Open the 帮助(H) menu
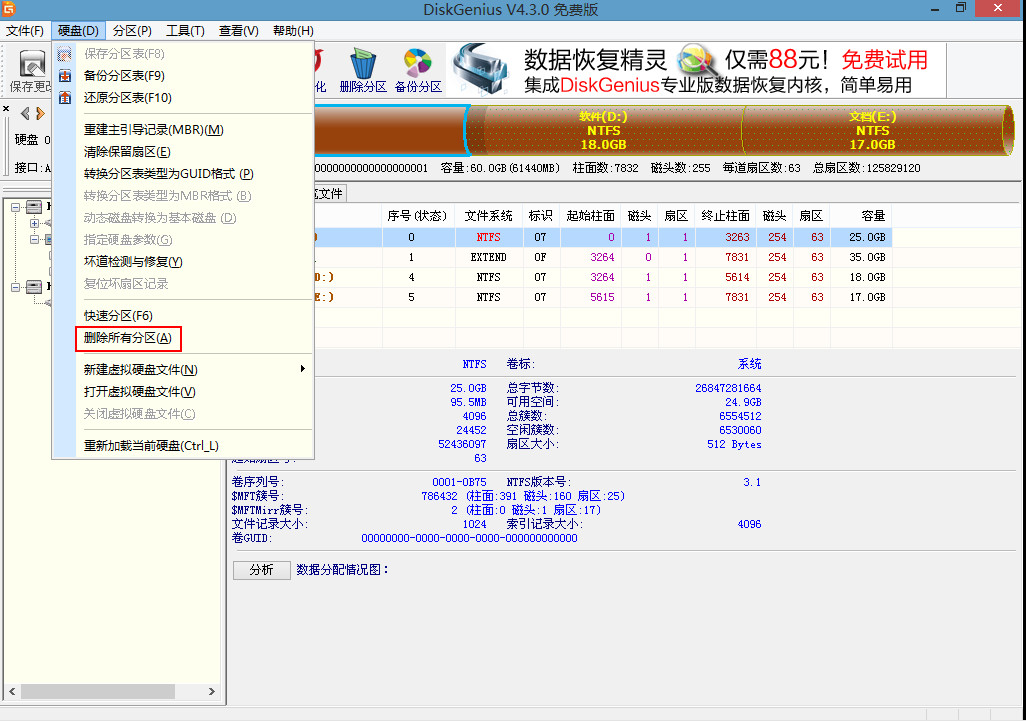Image resolution: width=1026 pixels, height=721 pixels. [x=293, y=31]
